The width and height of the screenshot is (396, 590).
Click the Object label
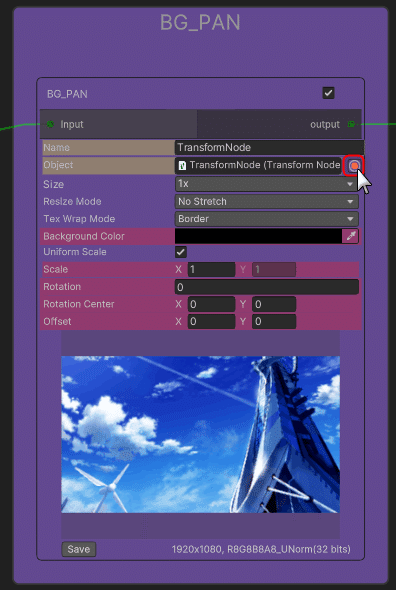coord(58,165)
